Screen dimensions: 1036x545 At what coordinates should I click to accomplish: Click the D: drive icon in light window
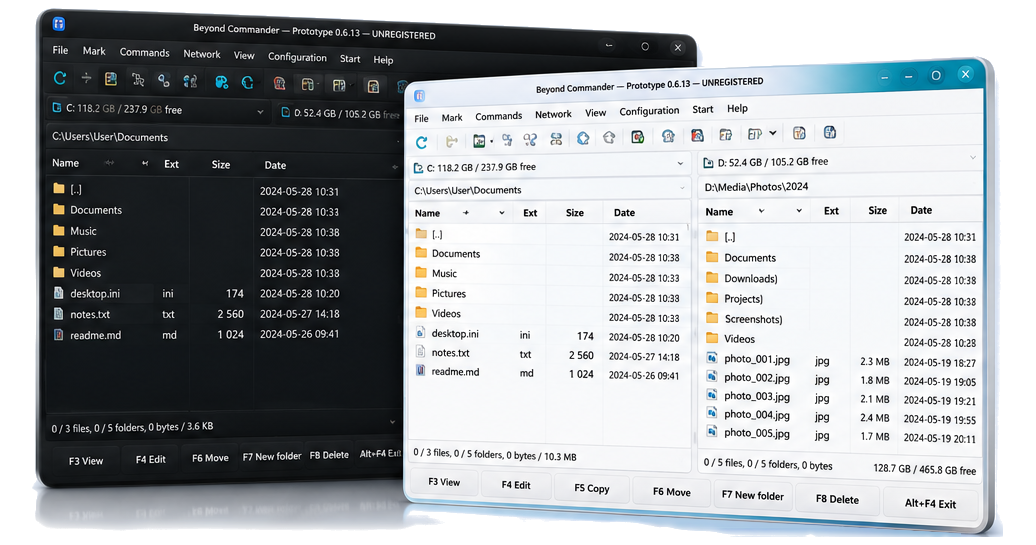[708, 163]
